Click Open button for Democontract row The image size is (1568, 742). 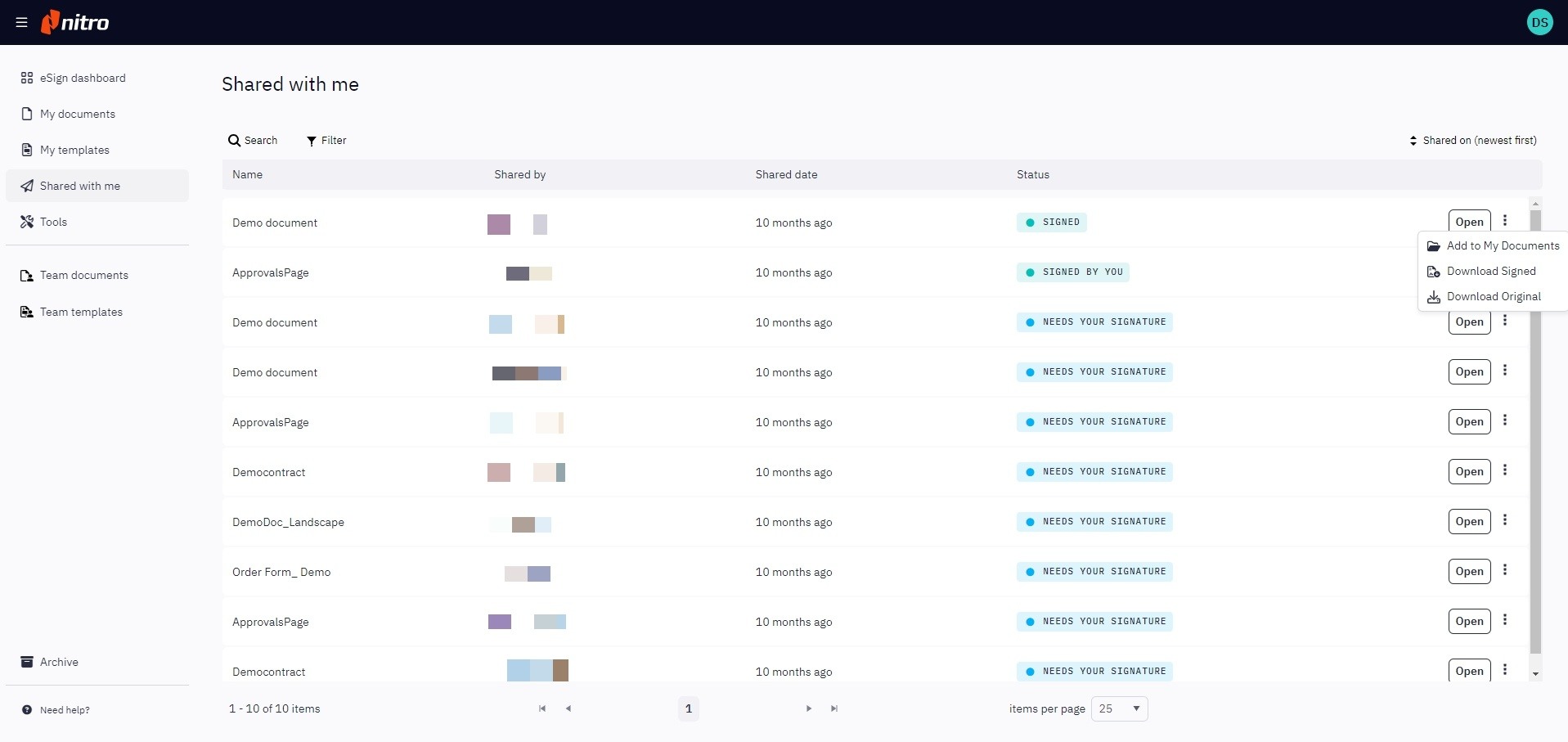(1469, 472)
